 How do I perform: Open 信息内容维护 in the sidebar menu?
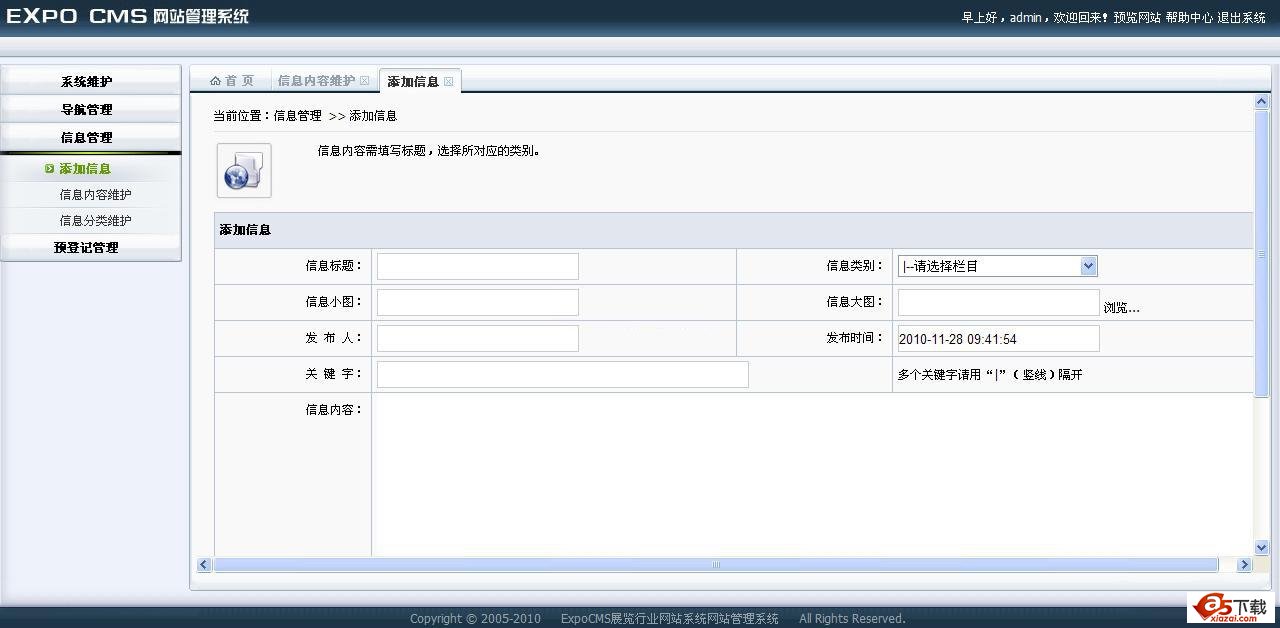pos(95,195)
